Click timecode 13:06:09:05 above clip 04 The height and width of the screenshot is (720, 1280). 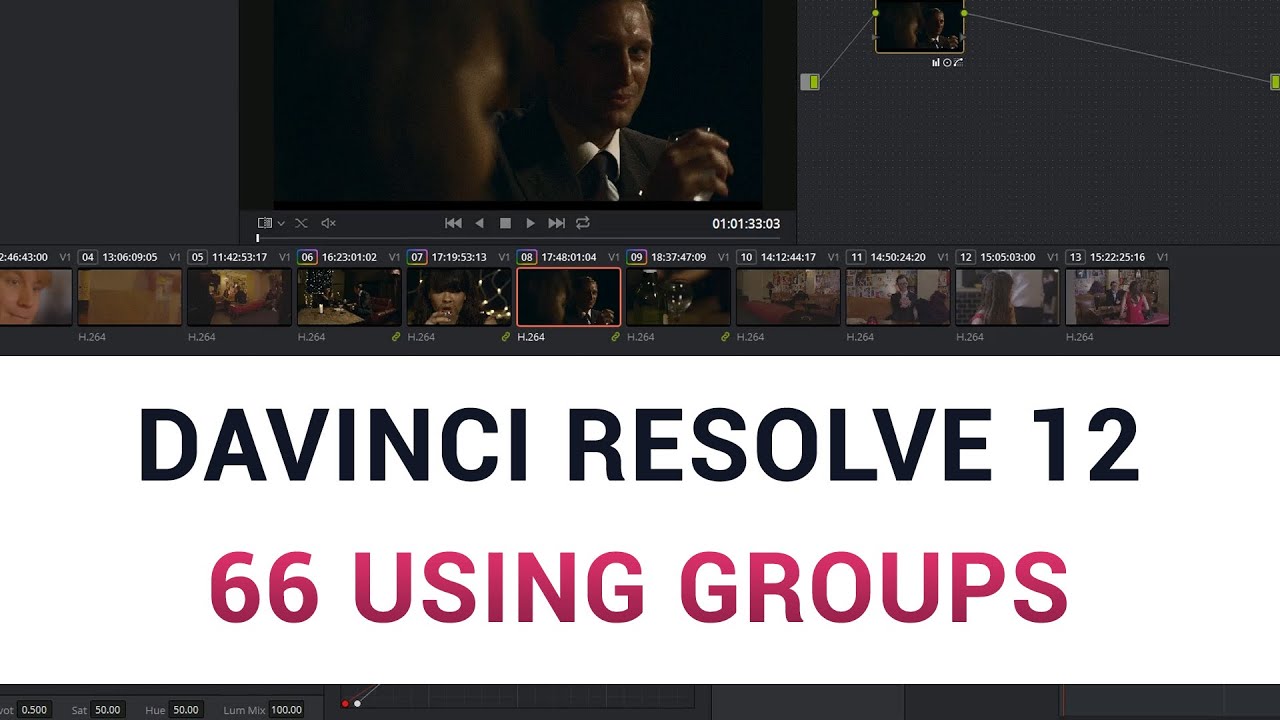click(130, 257)
